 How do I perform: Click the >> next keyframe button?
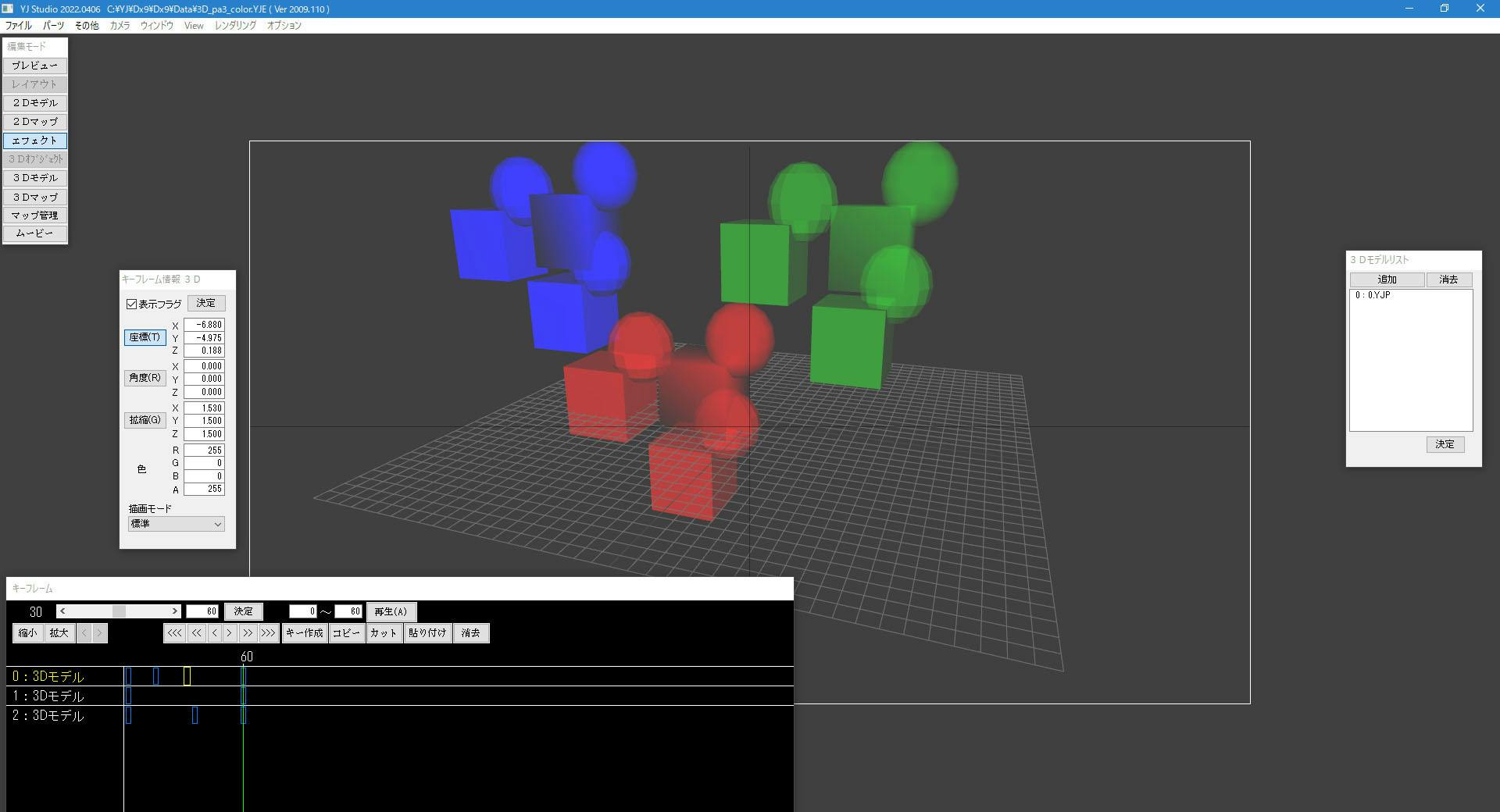[248, 633]
